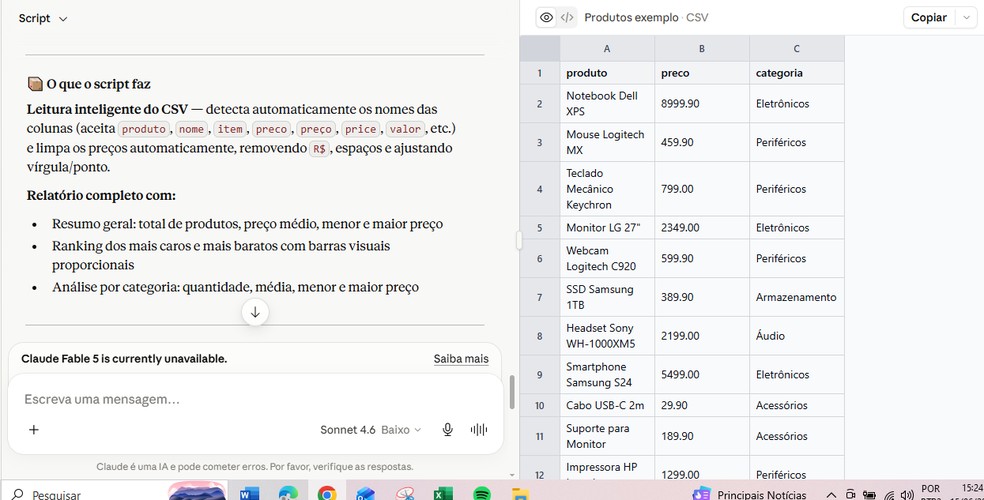Image resolution: width=984 pixels, height=500 pixels.
Task: Select the Headset Sony WH-1000XM5 cell
Action: (607, 336)
